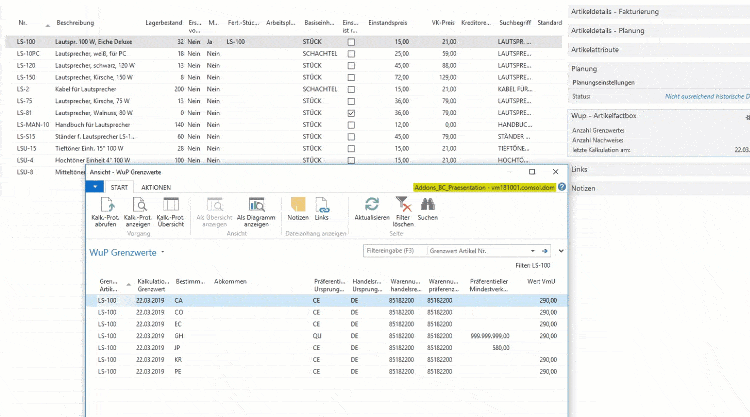750x417 pixels.
Task: Sort article list by Nr. column
Action: (22, 22)
